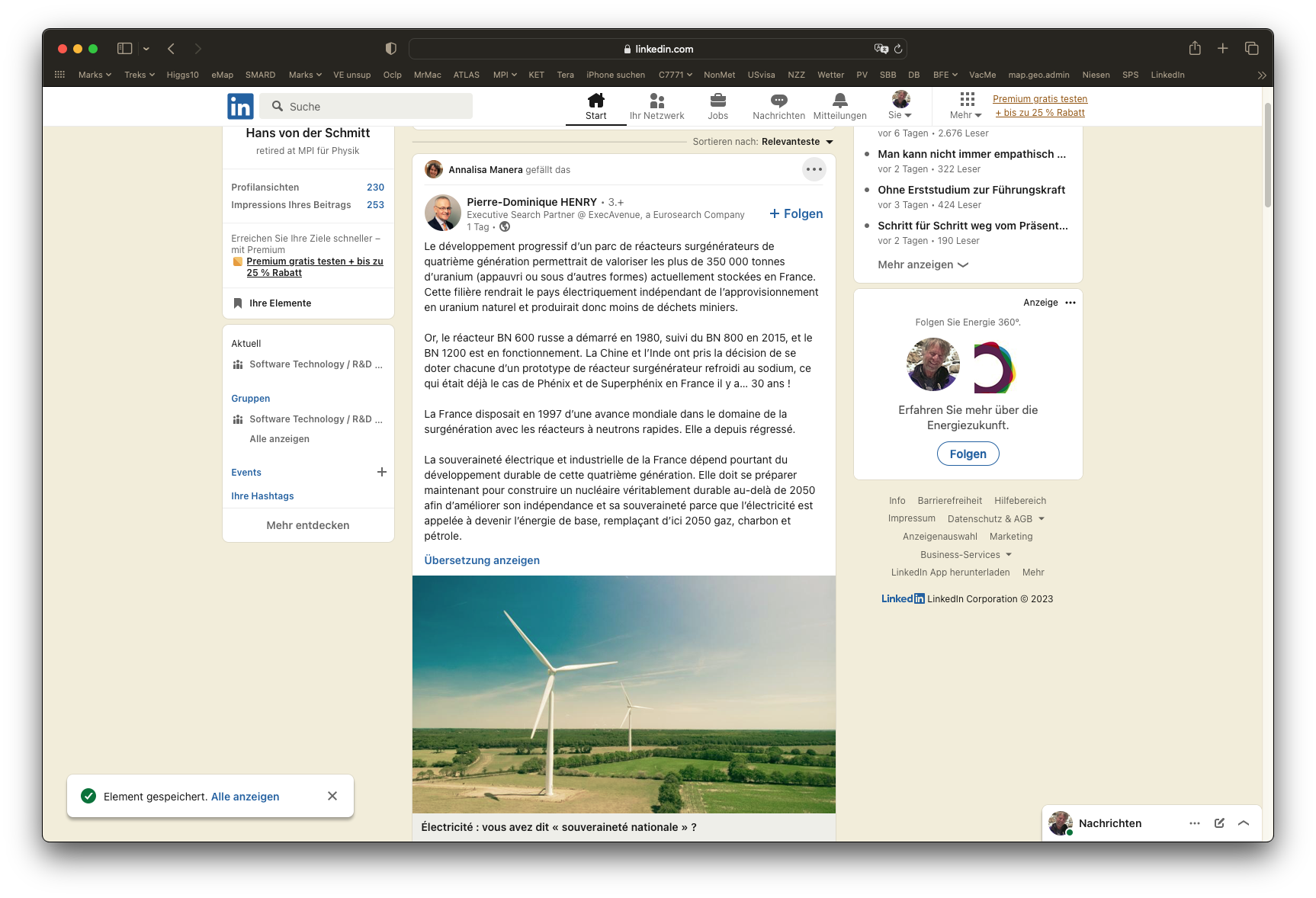Open article 'Man kann nicht immer empathisch'
Viewport: 1316px width, 898px height.
(x=972, y=154)
